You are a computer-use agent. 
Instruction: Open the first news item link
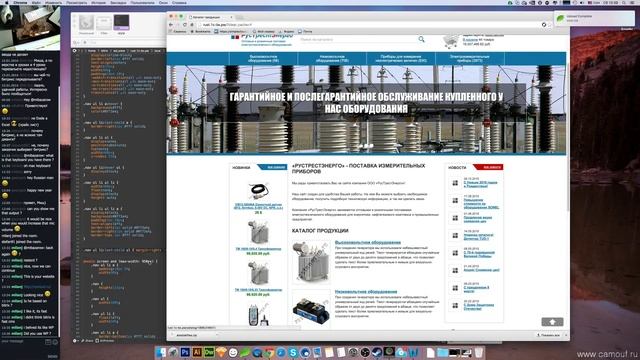(x=480, y=184)
